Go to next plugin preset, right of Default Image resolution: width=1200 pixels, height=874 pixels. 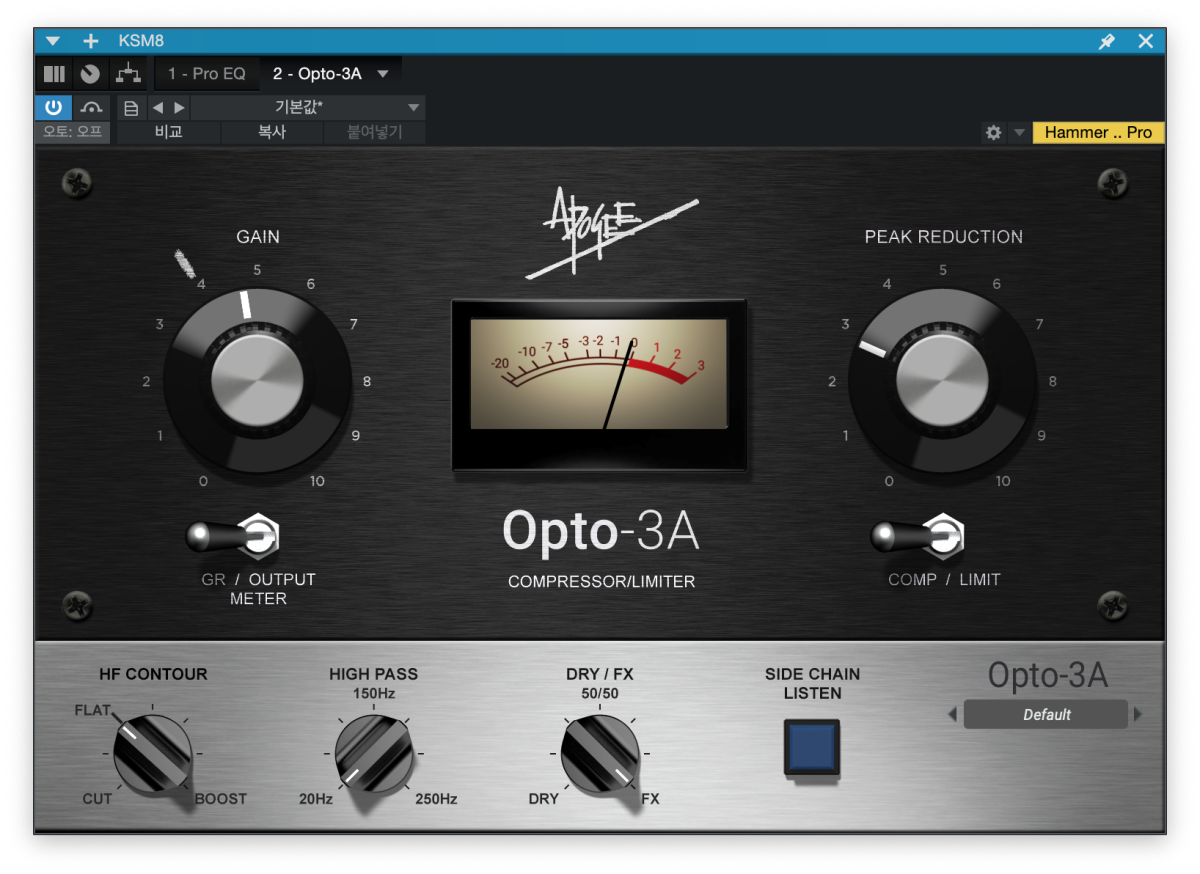coord(1138,715)
